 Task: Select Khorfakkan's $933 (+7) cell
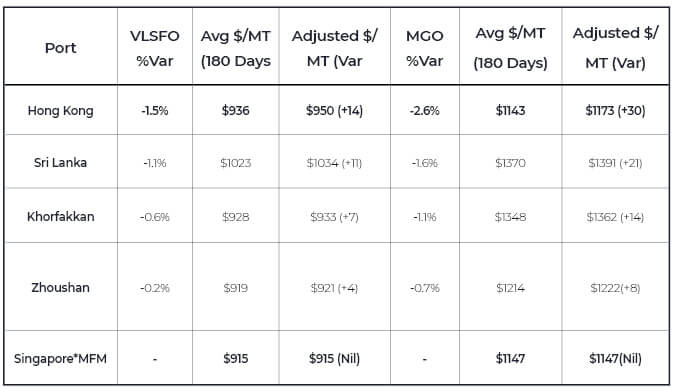(x=334, y=216)
